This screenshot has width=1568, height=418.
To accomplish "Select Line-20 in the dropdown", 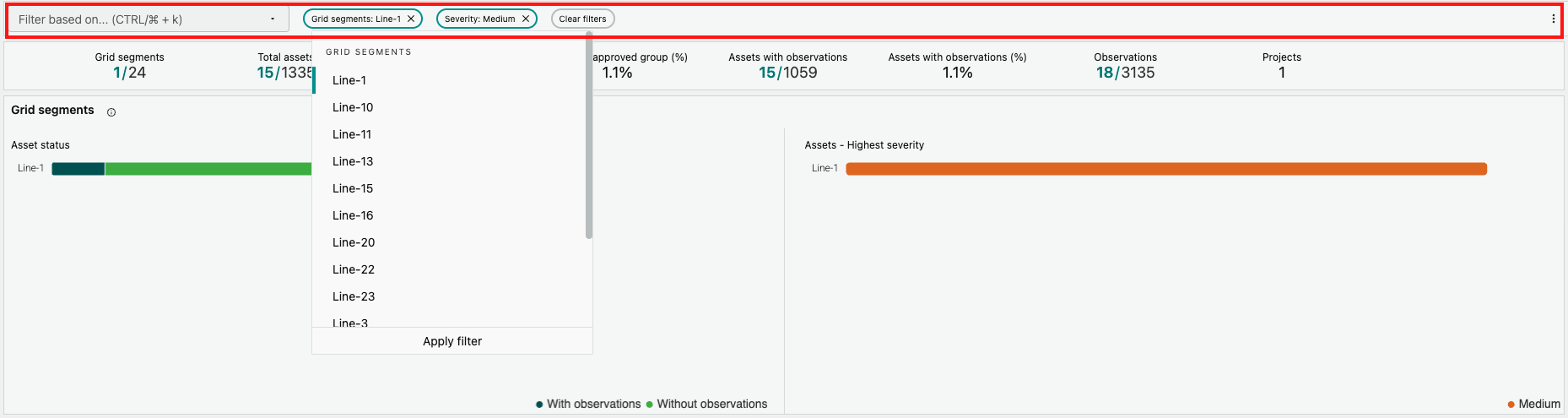I will click(354, 242).
